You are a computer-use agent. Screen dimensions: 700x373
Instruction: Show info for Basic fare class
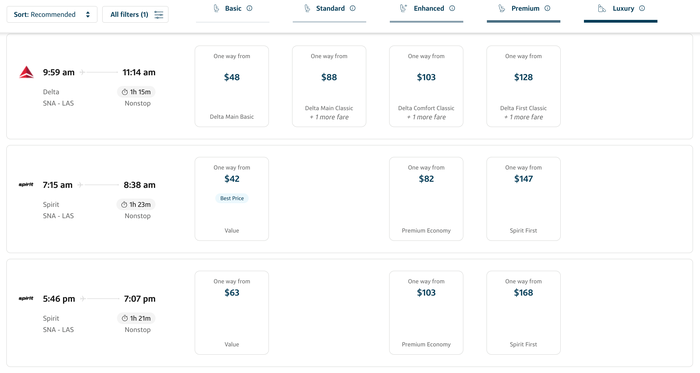point(250,8)
